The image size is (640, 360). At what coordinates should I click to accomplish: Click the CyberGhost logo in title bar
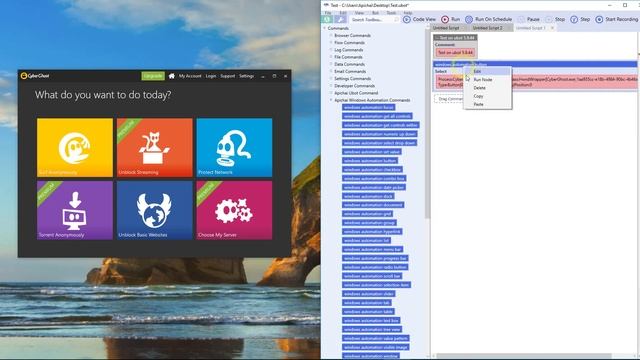coord(35,76)
